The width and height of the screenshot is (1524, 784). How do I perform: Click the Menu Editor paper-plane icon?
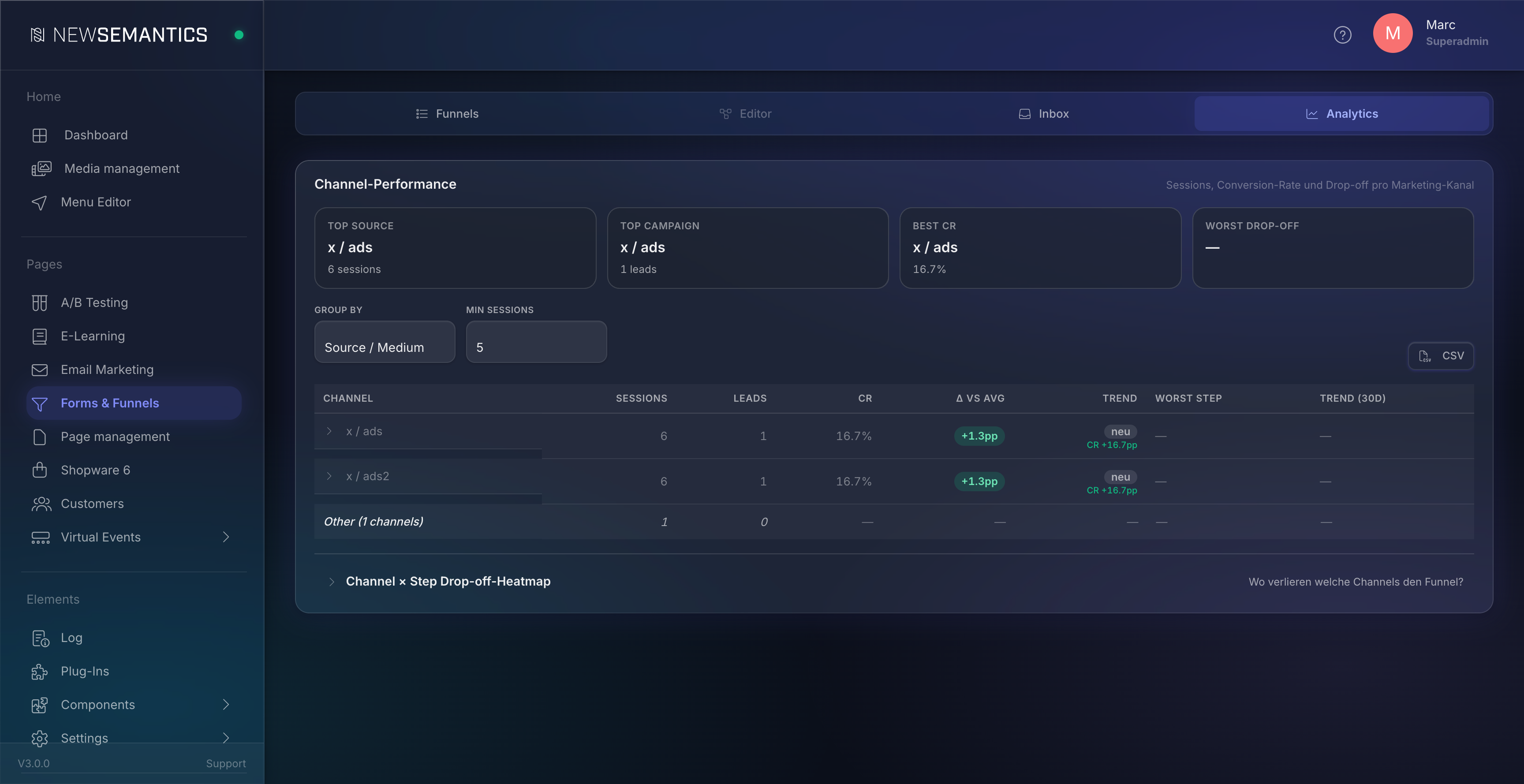[x=39, y=202]
